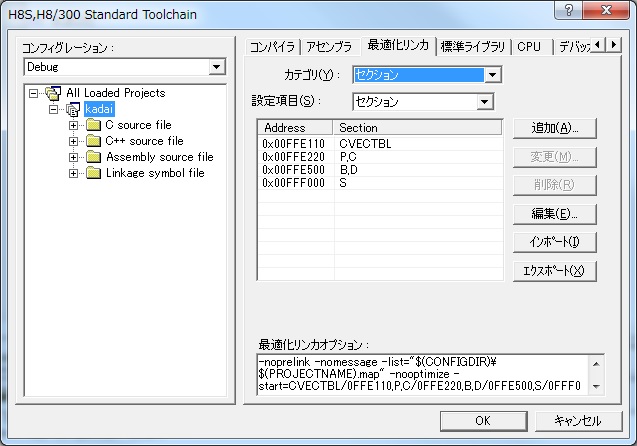Click the C++ source file folder icon
This screenshot has height=446, width=637.
coord(93,141)
